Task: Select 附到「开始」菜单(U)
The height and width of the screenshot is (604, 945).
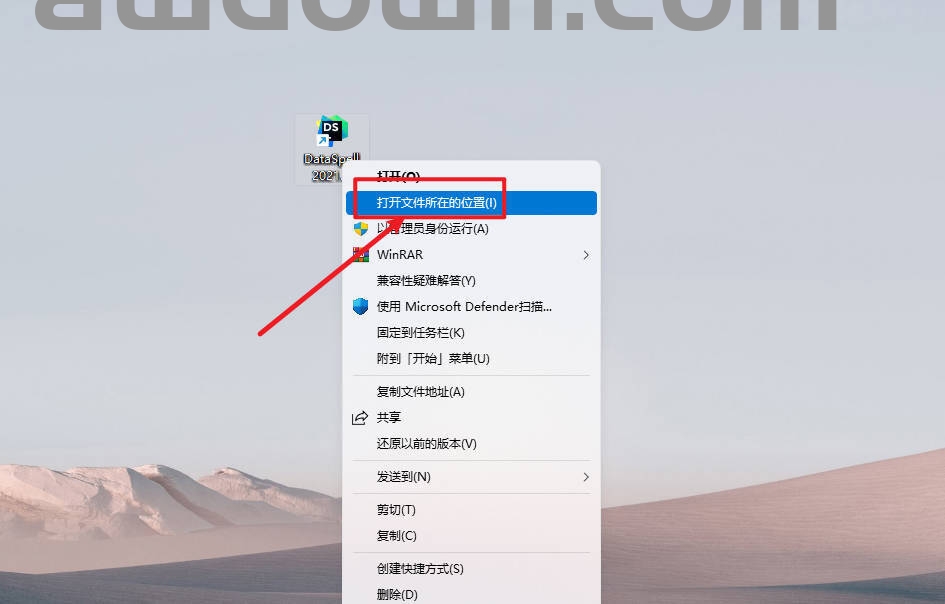Action: 471,359
